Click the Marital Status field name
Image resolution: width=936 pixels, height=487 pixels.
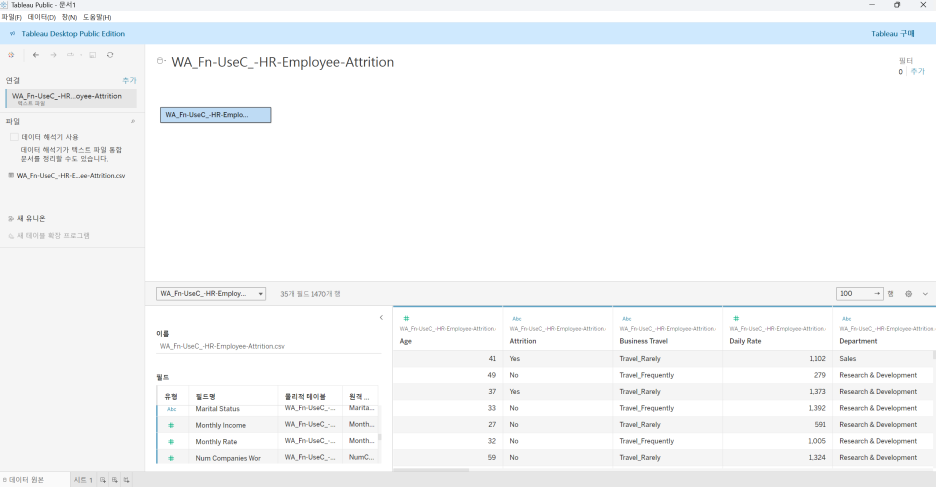pyautogui.click(x=217, y=409)
